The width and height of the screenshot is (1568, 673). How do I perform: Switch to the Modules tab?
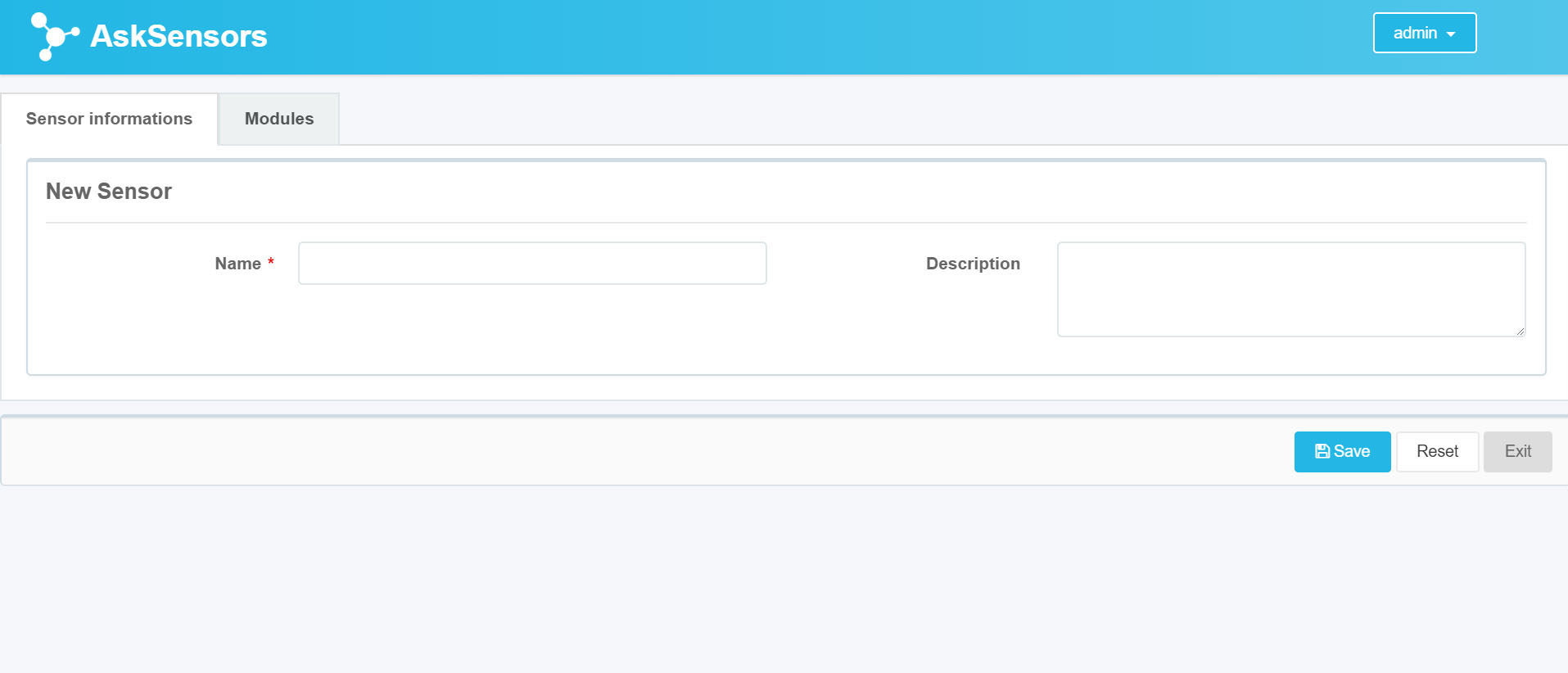click(x=279, y=119)
